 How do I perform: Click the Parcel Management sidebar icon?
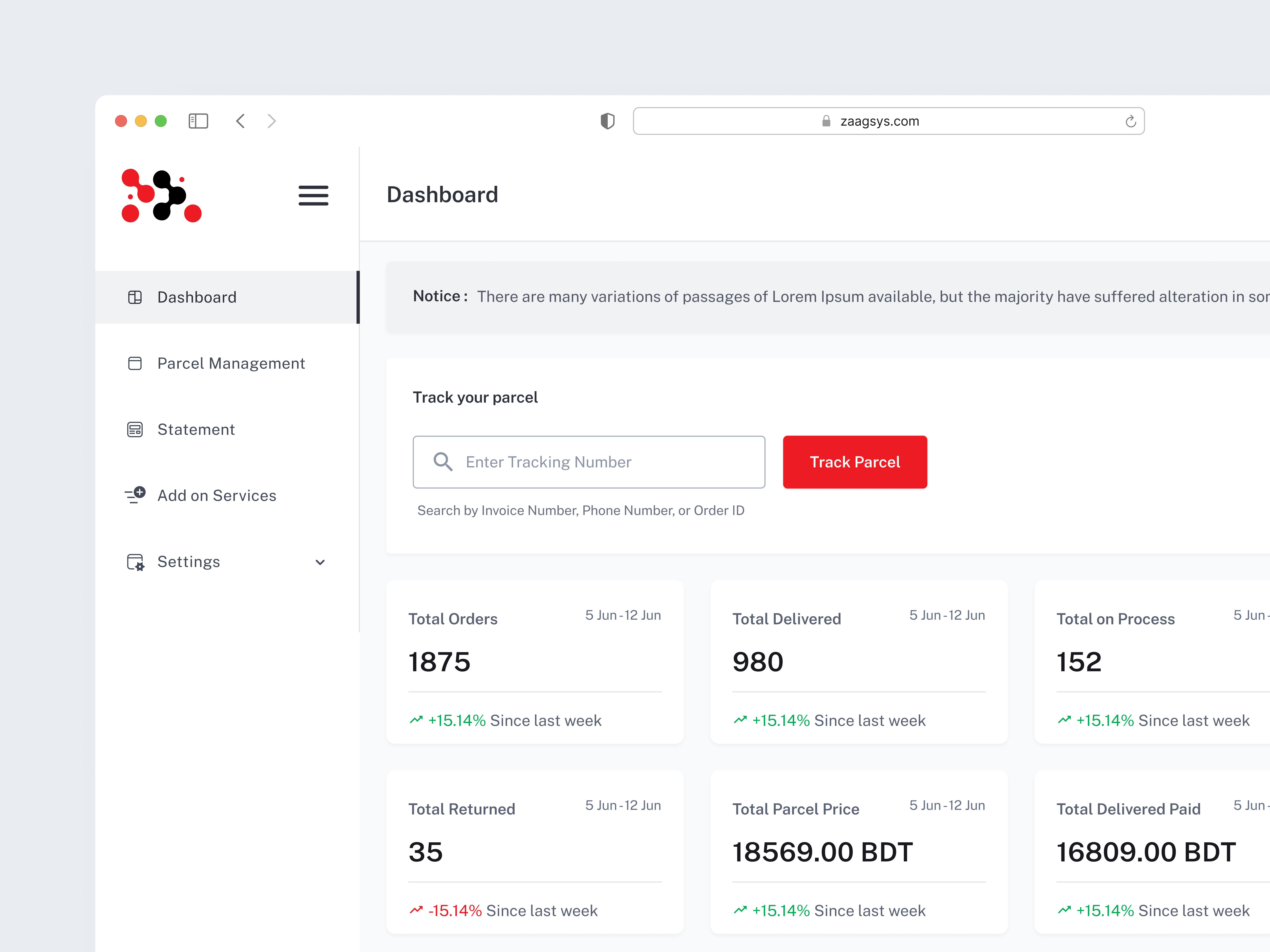point(135,363)
